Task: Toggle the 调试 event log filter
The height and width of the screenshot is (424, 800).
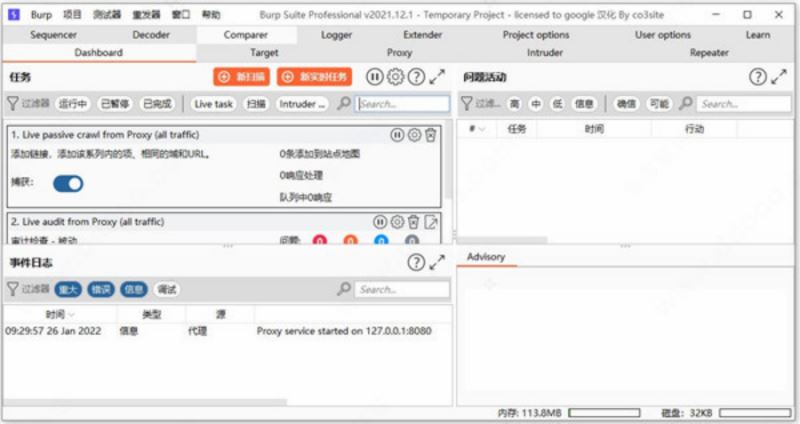Action: coord(167,289)
